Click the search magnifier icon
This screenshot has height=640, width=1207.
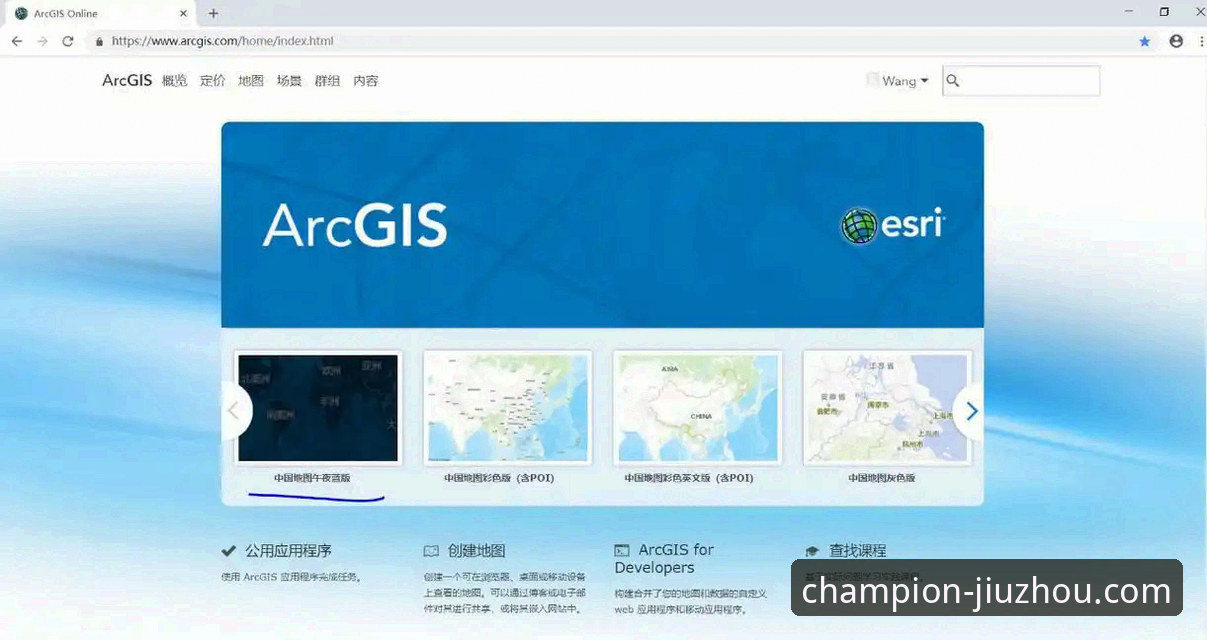(x=953, y=81)
